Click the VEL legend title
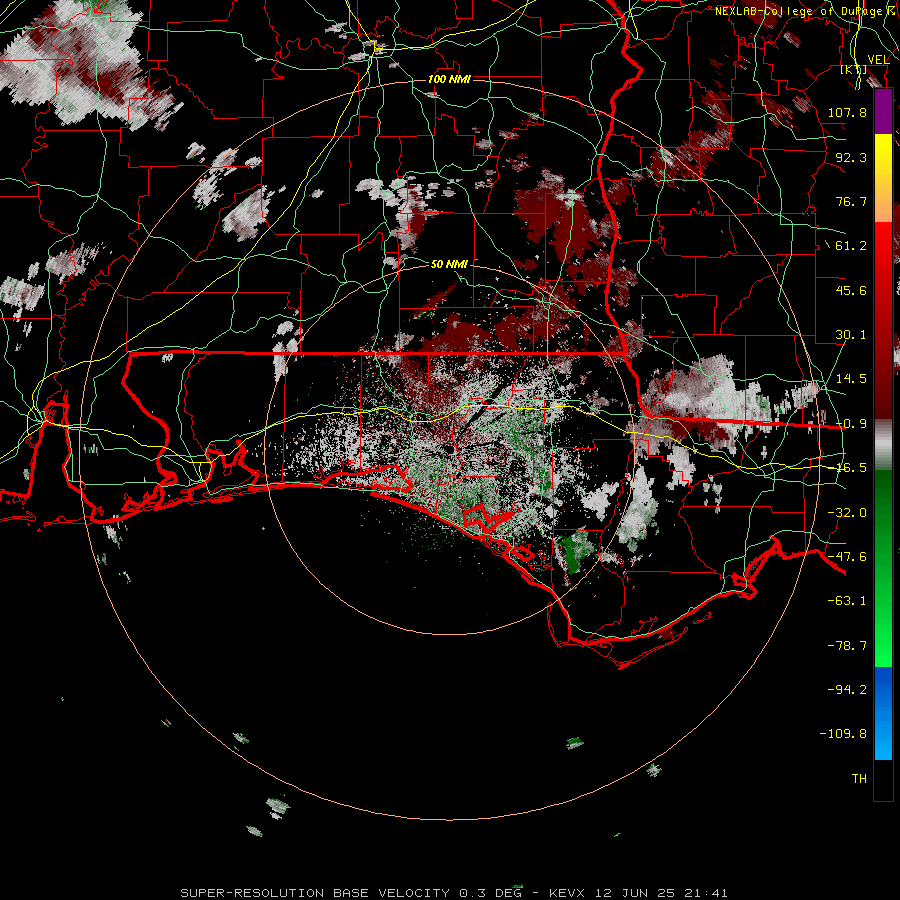The width and height of the screenshot is (900, 900). pyautogui.click(x=878, y=60)
